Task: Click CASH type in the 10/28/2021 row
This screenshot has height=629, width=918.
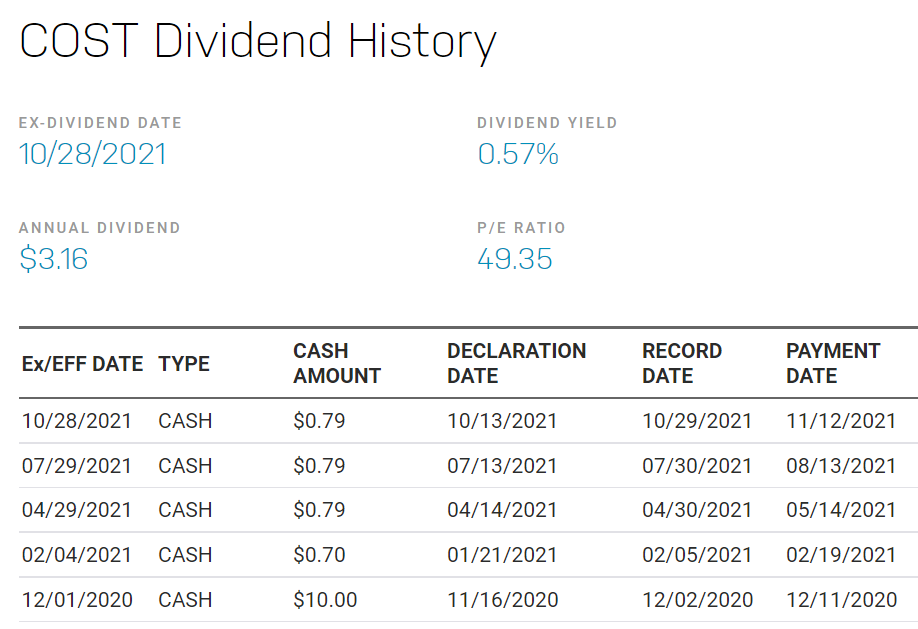Action: [x=185, y=421]
